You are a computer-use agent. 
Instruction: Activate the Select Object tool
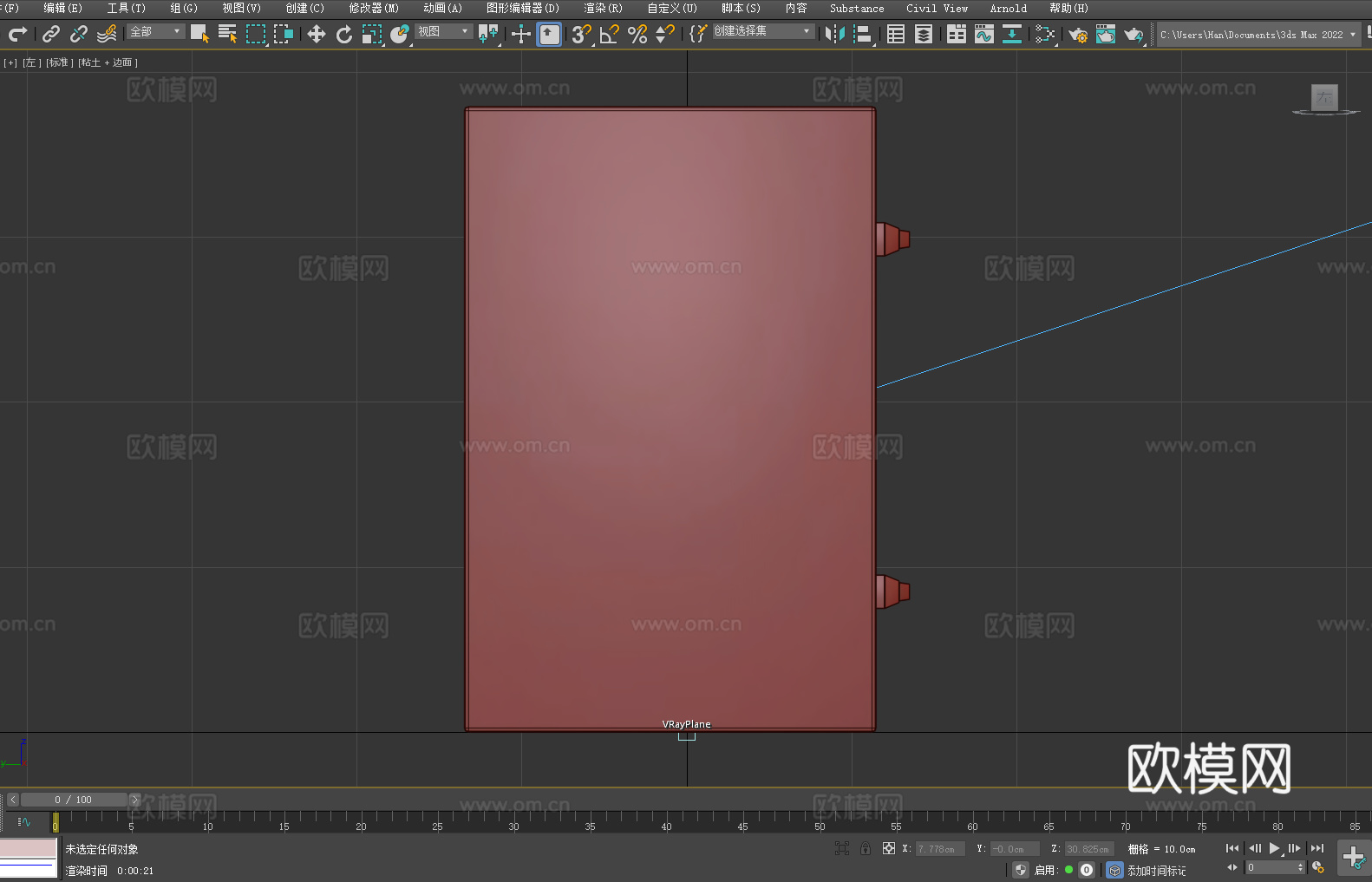click(199, 34)
